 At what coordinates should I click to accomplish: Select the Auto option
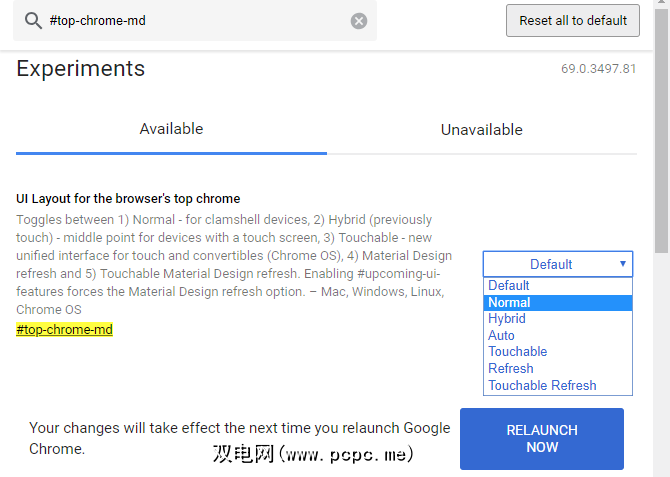(558, 336)
